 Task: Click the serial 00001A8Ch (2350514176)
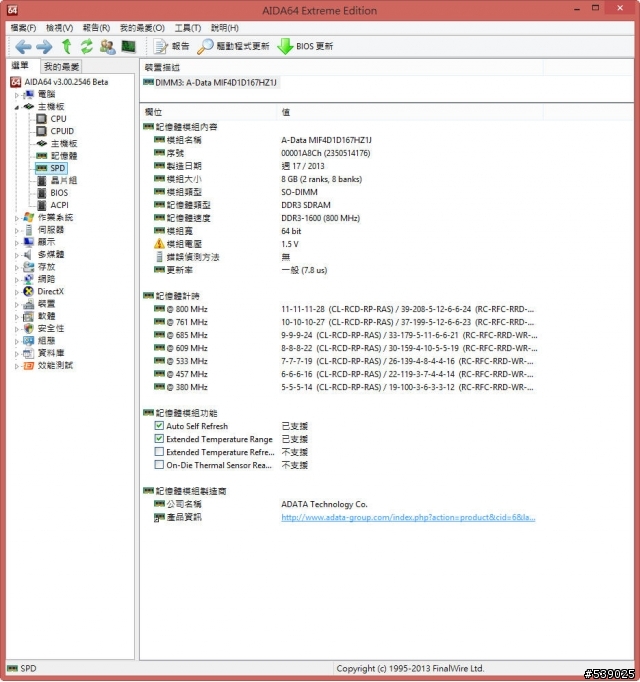pos(325,153)
